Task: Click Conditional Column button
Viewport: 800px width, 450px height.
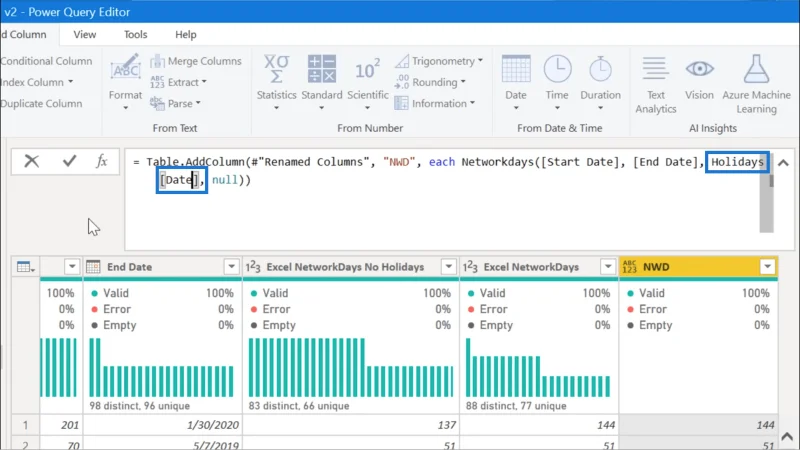Action: click(x=46, y=61)
